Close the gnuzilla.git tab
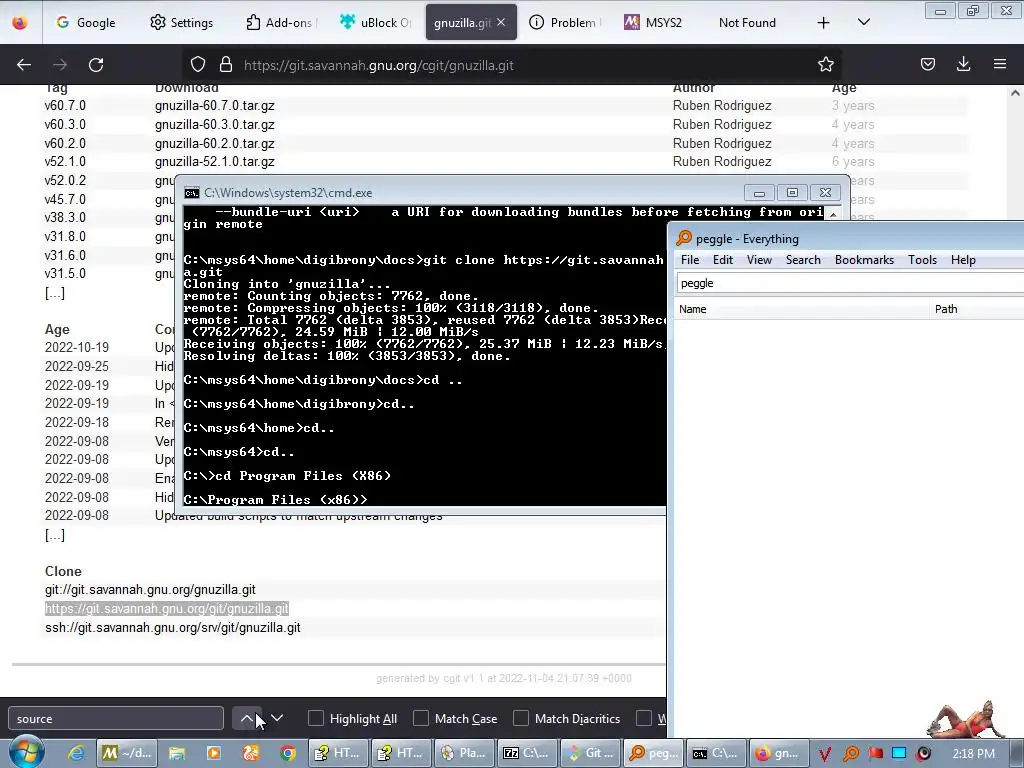Viewport: 1024px width, 768px height. point(501,22)
